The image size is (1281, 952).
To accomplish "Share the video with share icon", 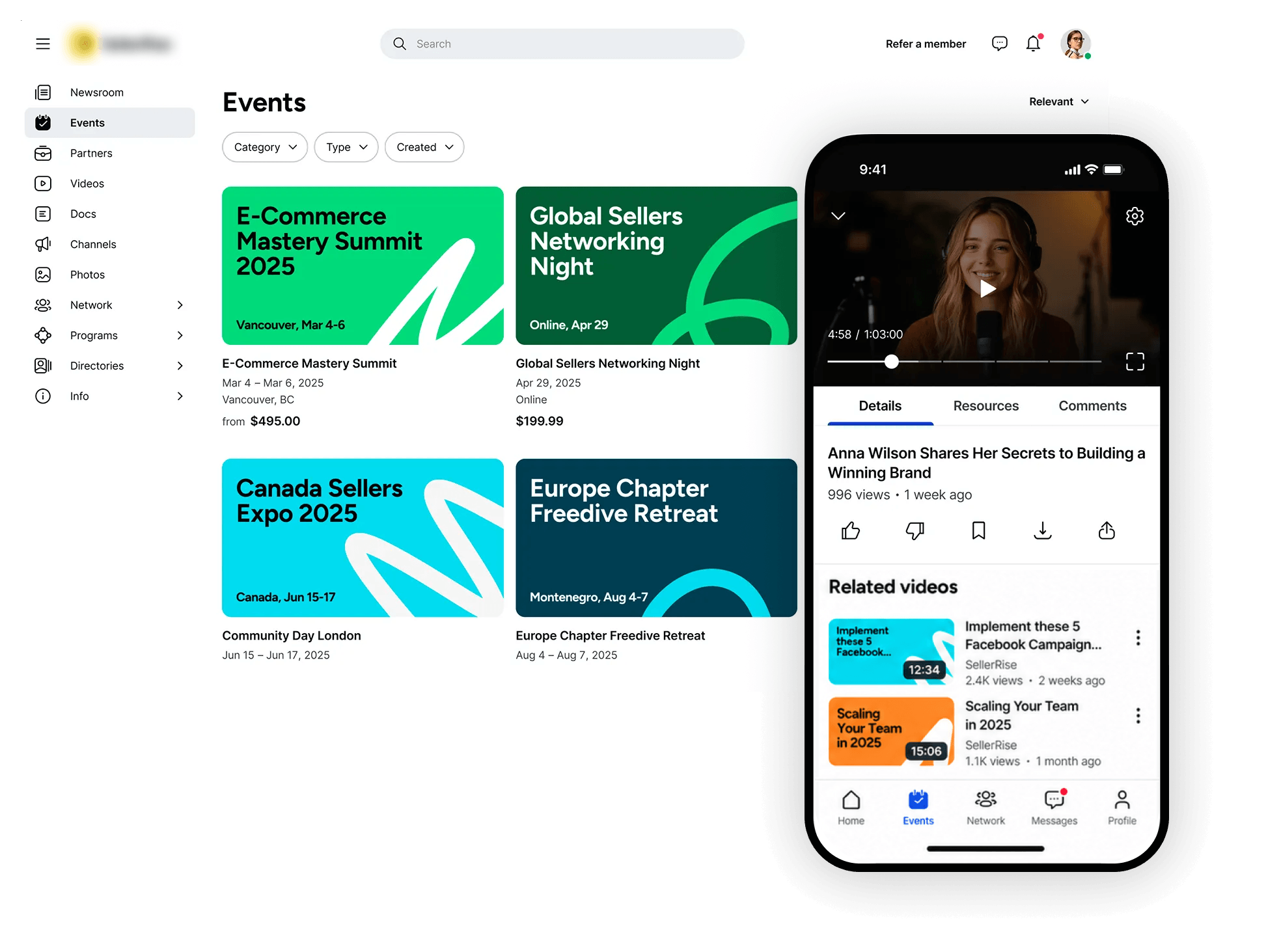I will [x=1107, y=531].
